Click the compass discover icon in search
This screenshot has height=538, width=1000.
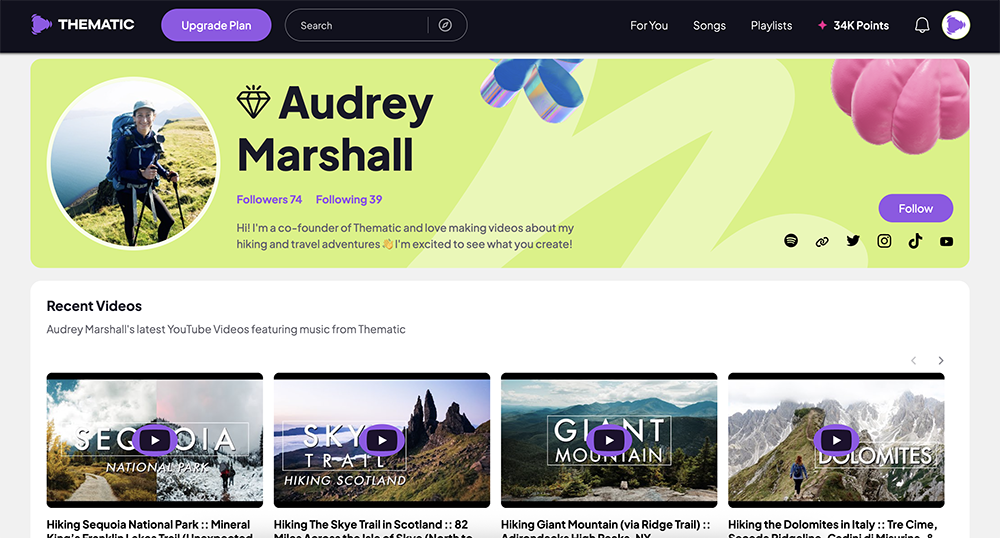(x=445, y=25)
